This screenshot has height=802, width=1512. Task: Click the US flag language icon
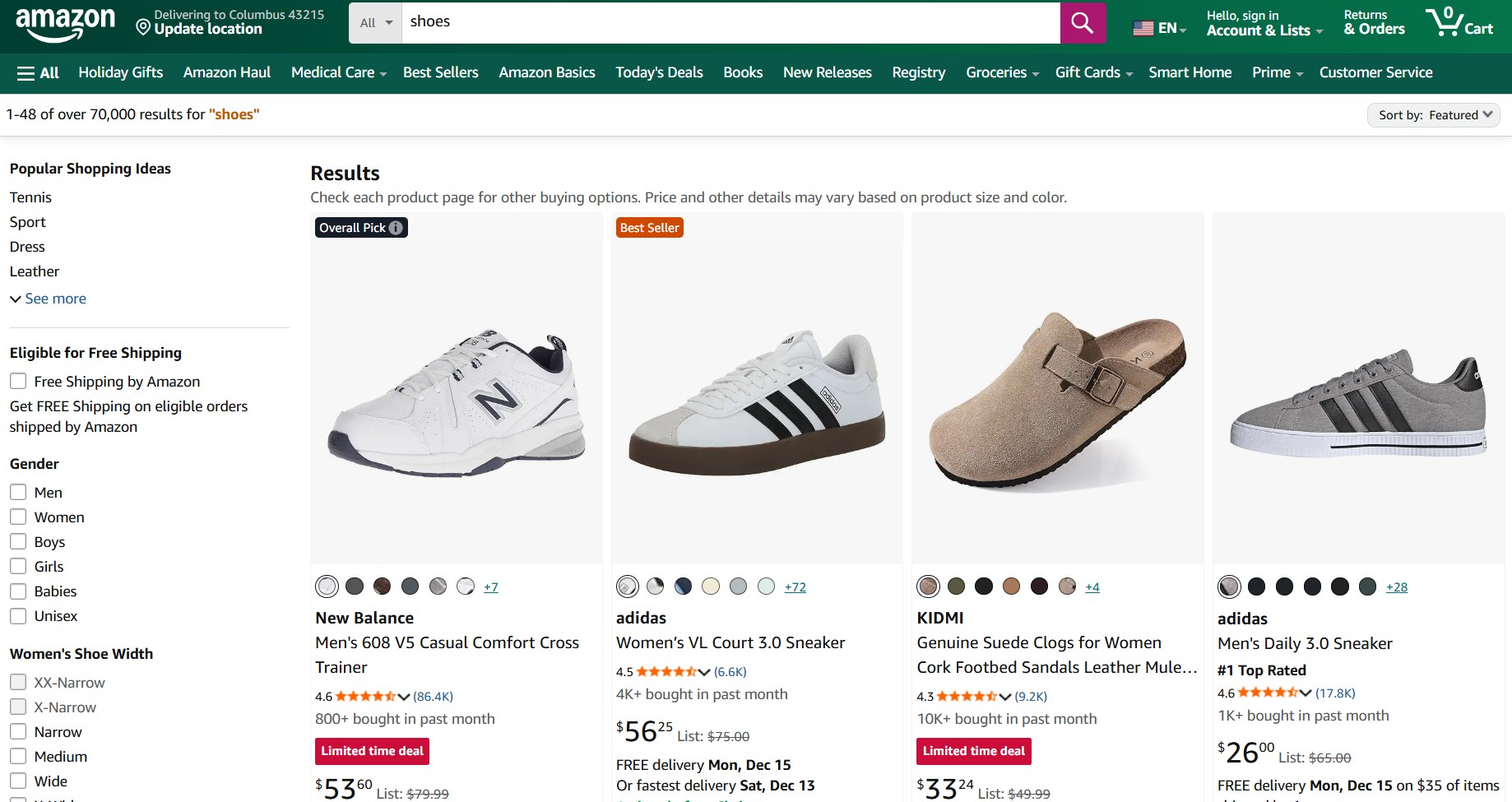pos(1143,27)
